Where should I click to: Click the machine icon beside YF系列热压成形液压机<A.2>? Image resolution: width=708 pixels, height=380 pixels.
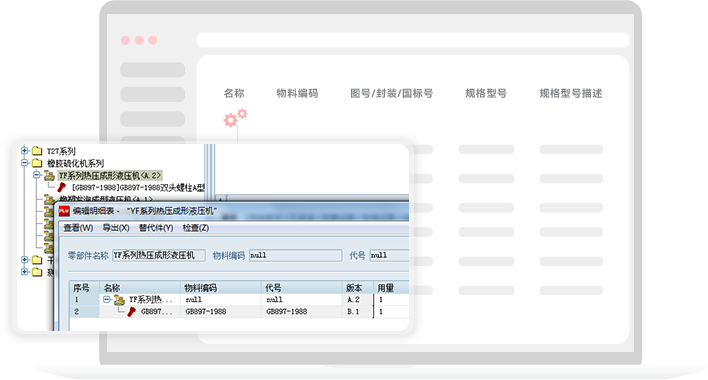[x=49, y=175]
